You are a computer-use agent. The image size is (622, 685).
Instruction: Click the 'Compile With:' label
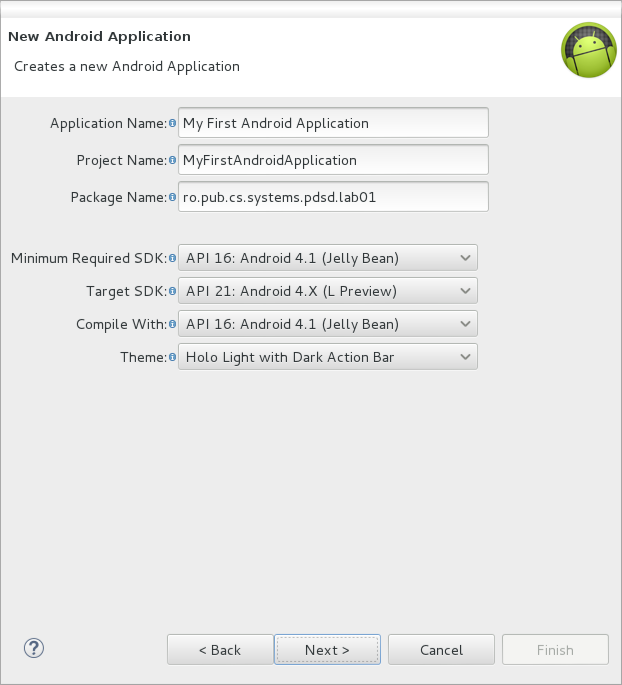[121, 324]
